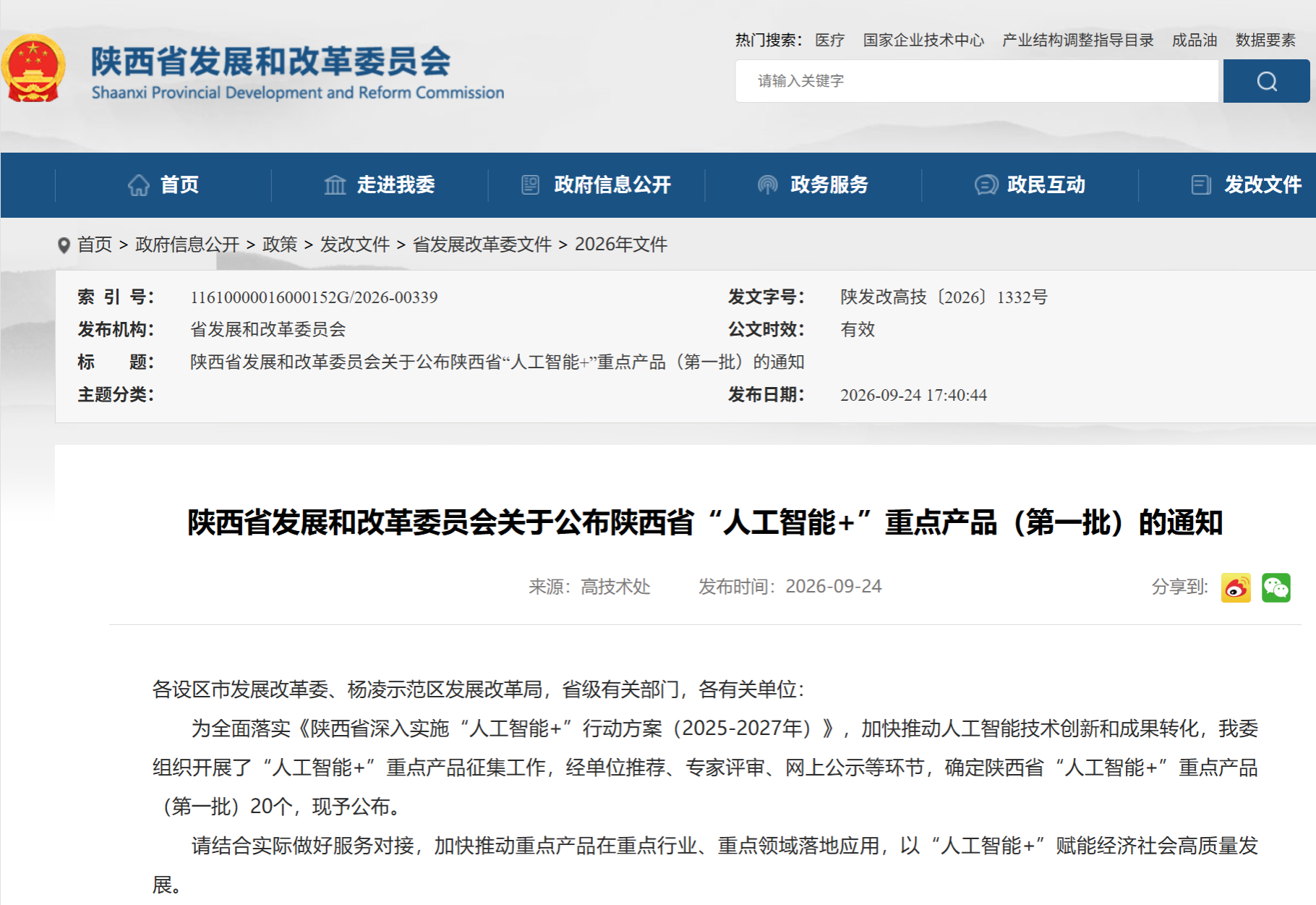Click the search magnifier button
This screenshot has height=905, width=1316.
tap(1266, 81)
